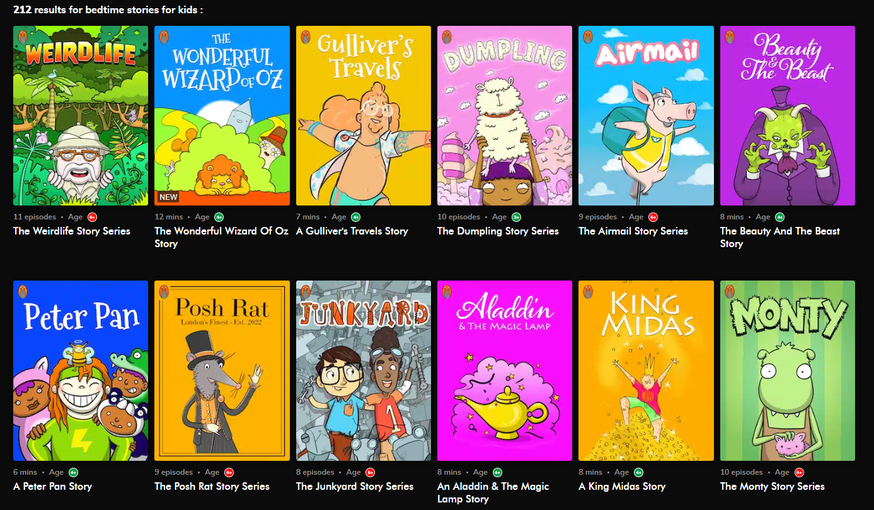Image resolution: width=874 pixels, height=510 pixels.
Task: Open the Monty cover thumbnail
Action: (x=787, y=371)
